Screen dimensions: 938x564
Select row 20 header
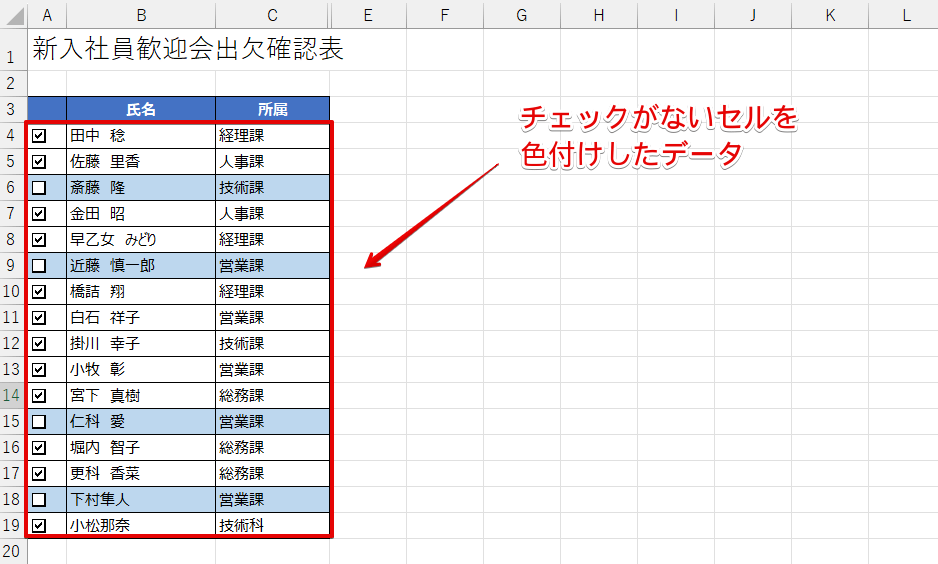13,551
